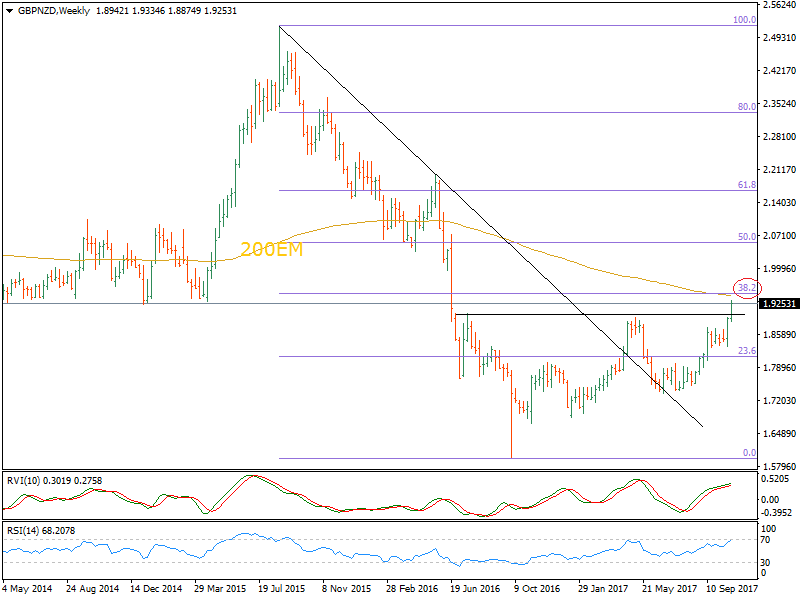Select the 10 Sep 2017 date marker

(x=731, y=590)
